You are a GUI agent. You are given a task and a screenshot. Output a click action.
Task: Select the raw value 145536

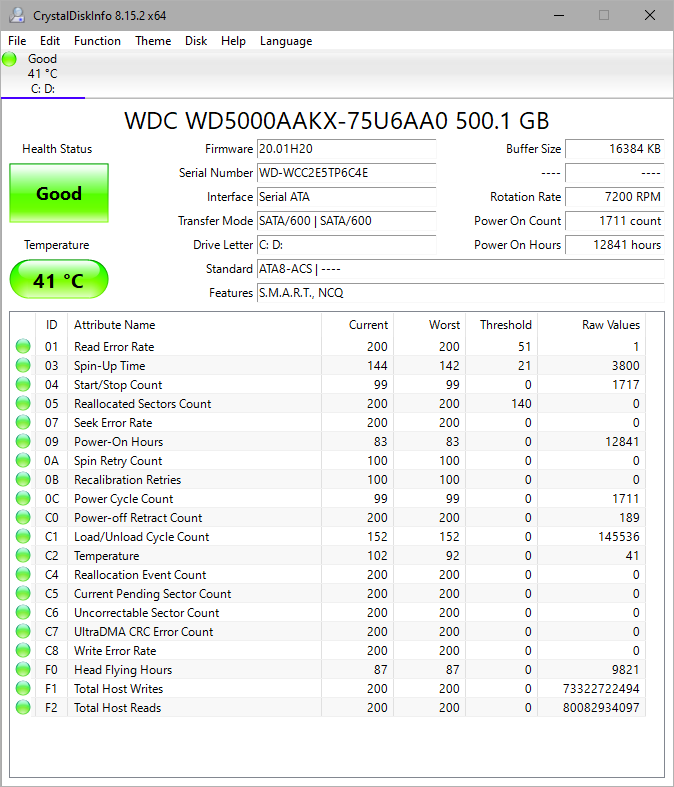coord(619,537)
